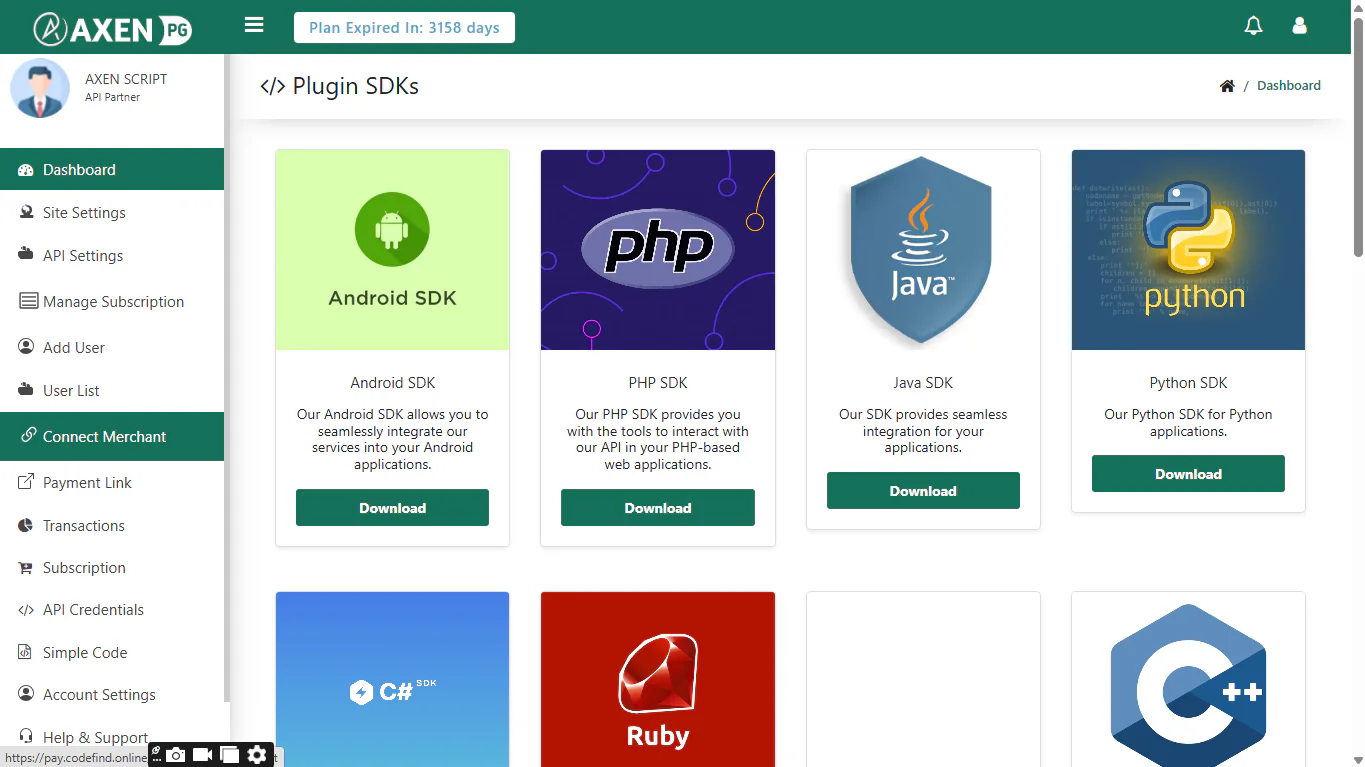
Task: Click the PHP logo card image
Action: [658, 250]
